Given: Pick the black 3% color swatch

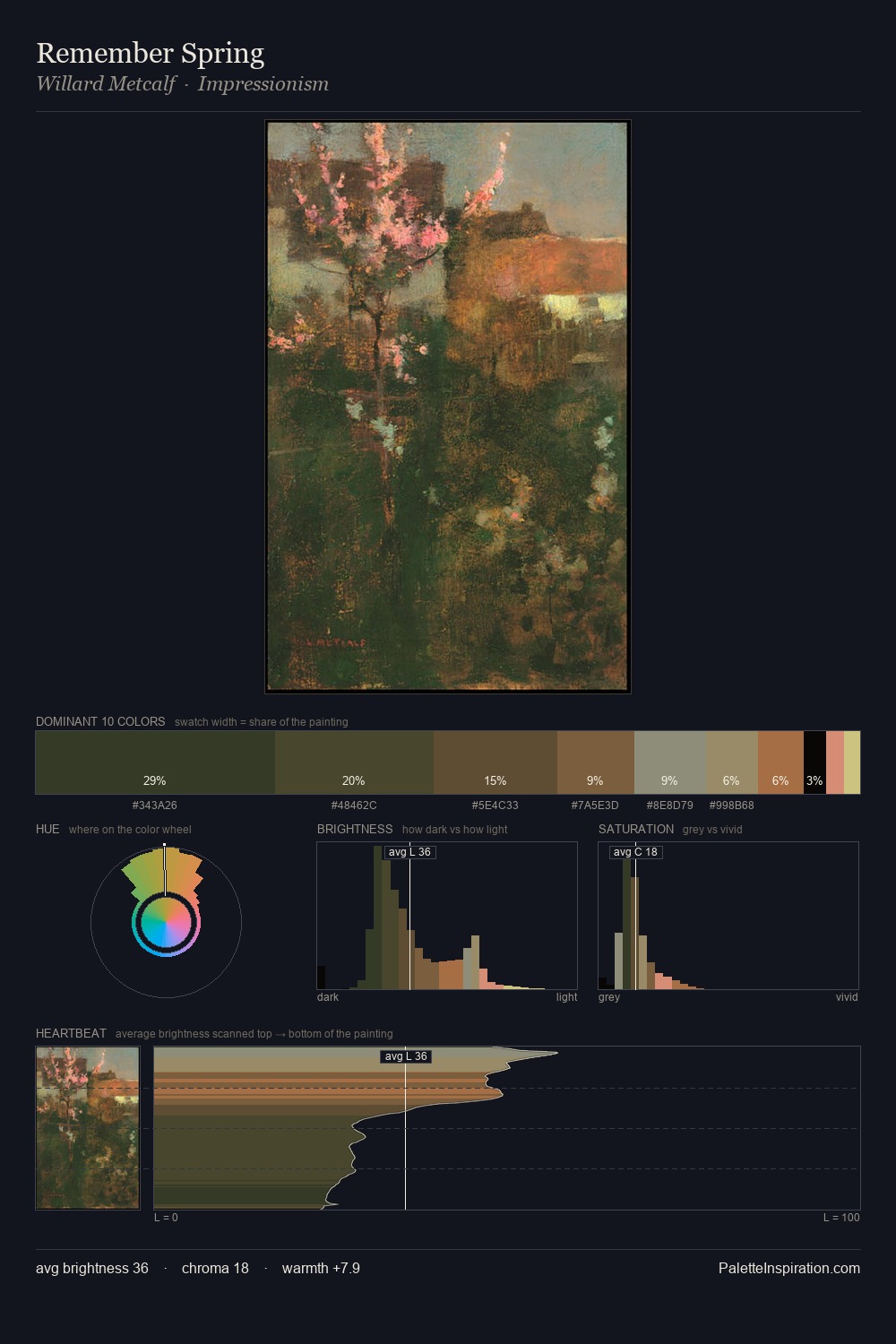Looking at the screenshot, I should (814, 762).
